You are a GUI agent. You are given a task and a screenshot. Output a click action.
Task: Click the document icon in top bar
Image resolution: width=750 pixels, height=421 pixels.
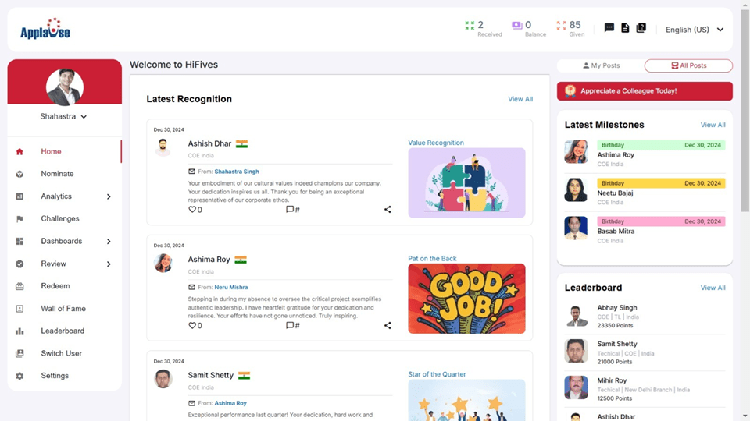click(x=625, y=28)
